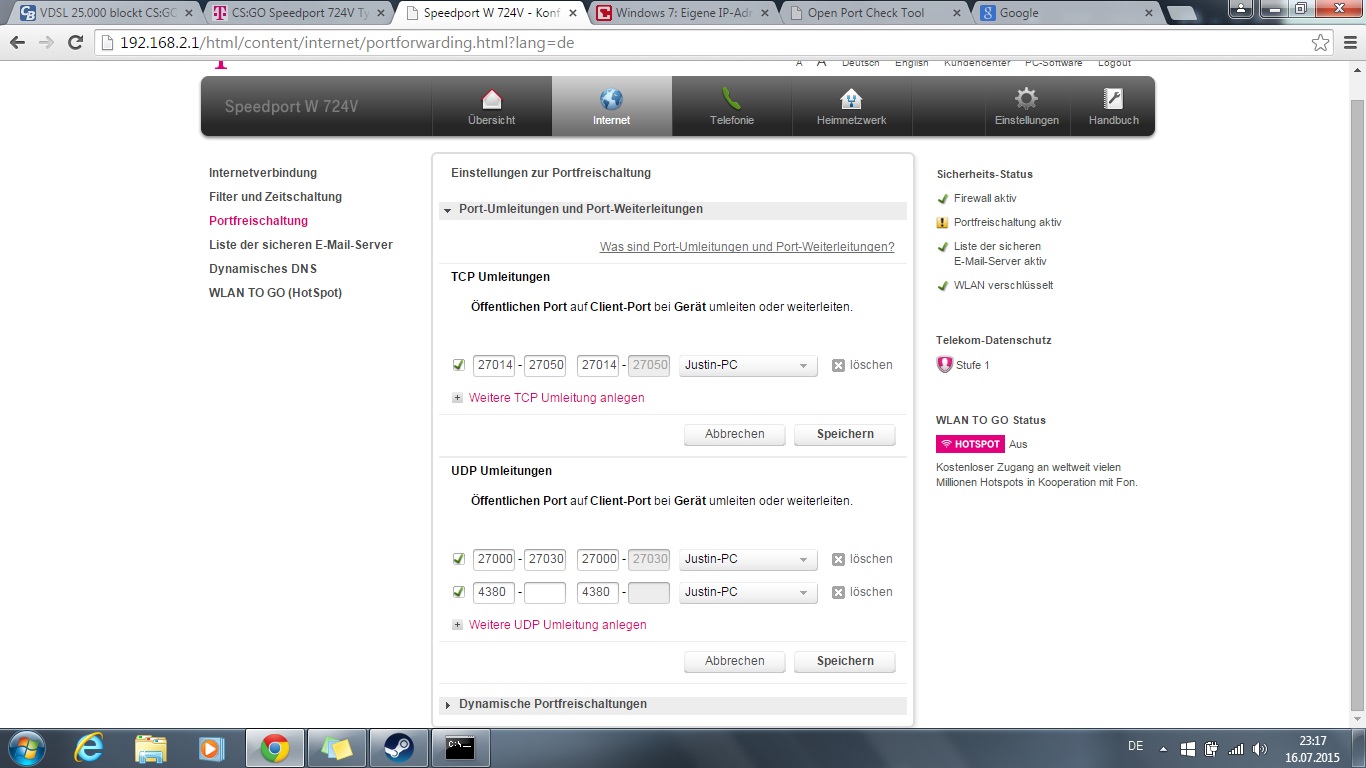Click Weitere UDP Umleitung anlegen
This screenshot has width=1366, height=768.
(558, 625)
